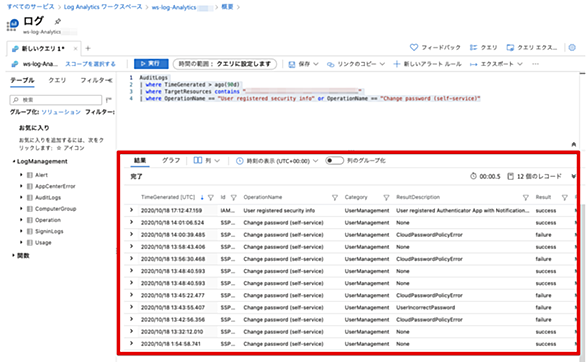
Task: Close the 新しいクエリ 1 tab
Action: pos(75,49)
